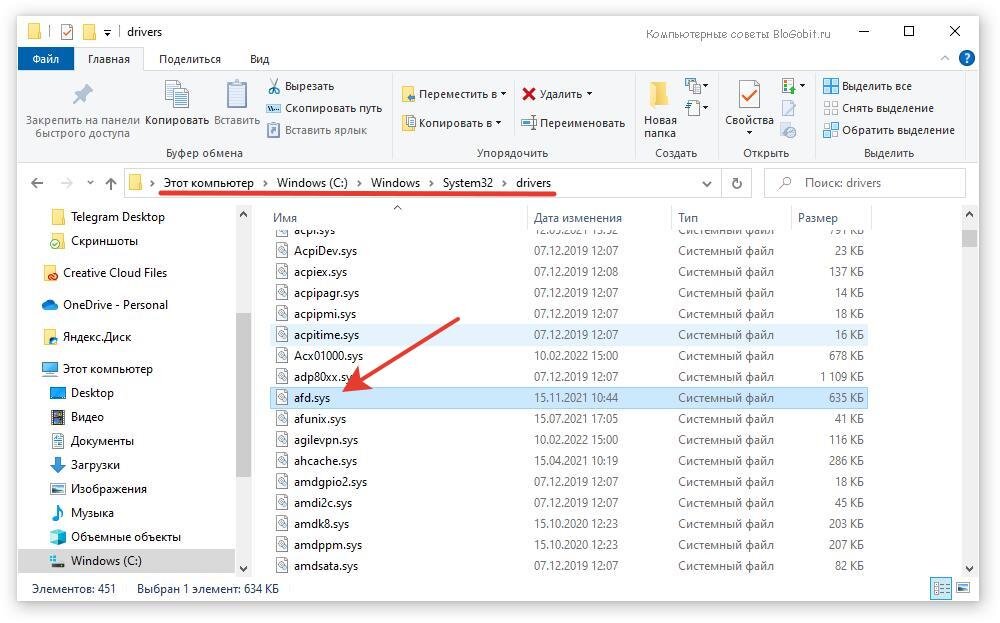Open Свойства using its ribbon icon

[748, 95]
